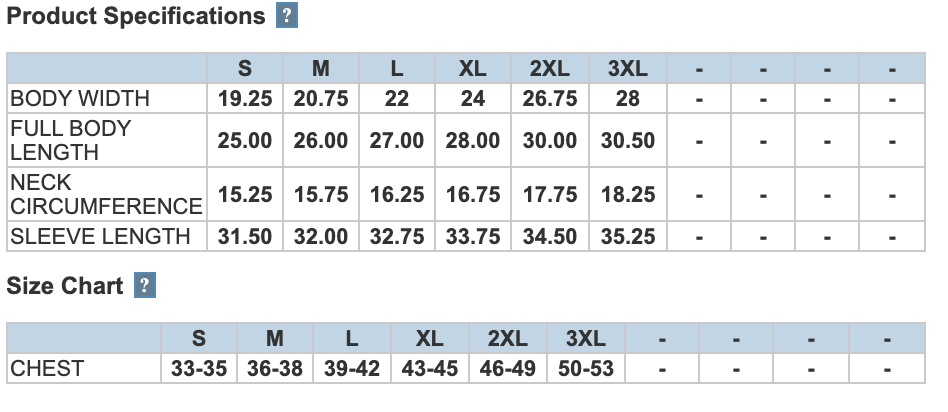Open the Size Chart help icon
The height and width of the screenshot is (412, 948).
(145, 285)
